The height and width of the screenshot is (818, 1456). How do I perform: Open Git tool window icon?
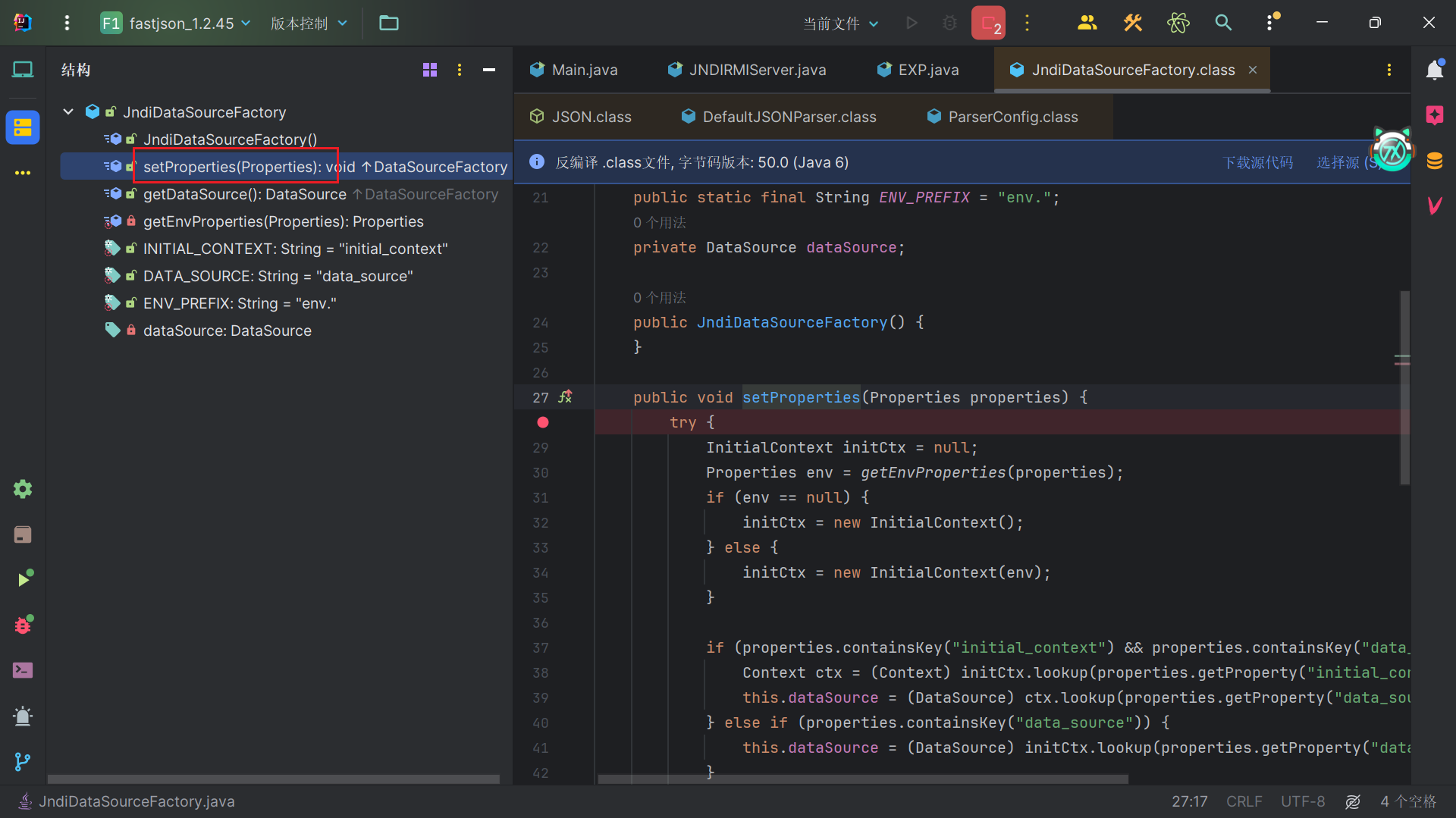coord(23,761)
